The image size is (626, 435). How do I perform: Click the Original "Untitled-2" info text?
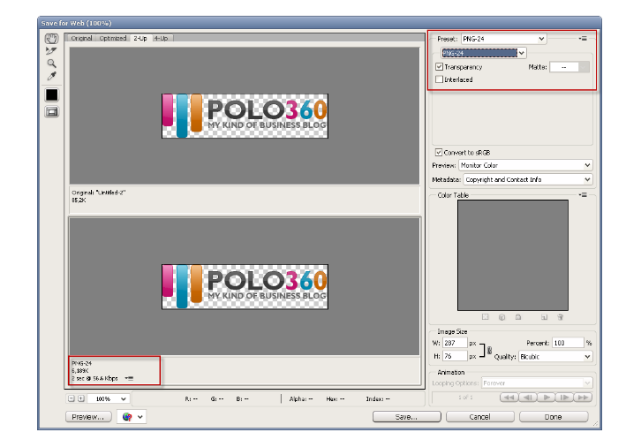[x=98, y=192]
